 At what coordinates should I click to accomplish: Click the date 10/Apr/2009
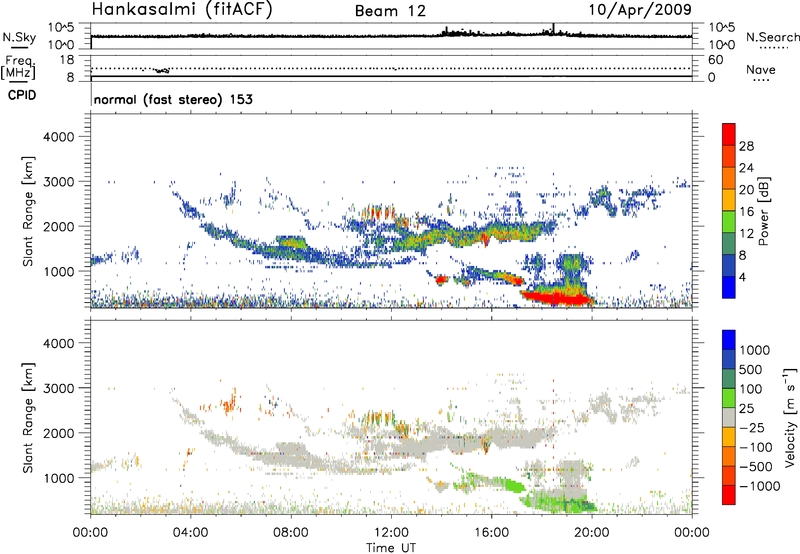click(x=640, y=10)
